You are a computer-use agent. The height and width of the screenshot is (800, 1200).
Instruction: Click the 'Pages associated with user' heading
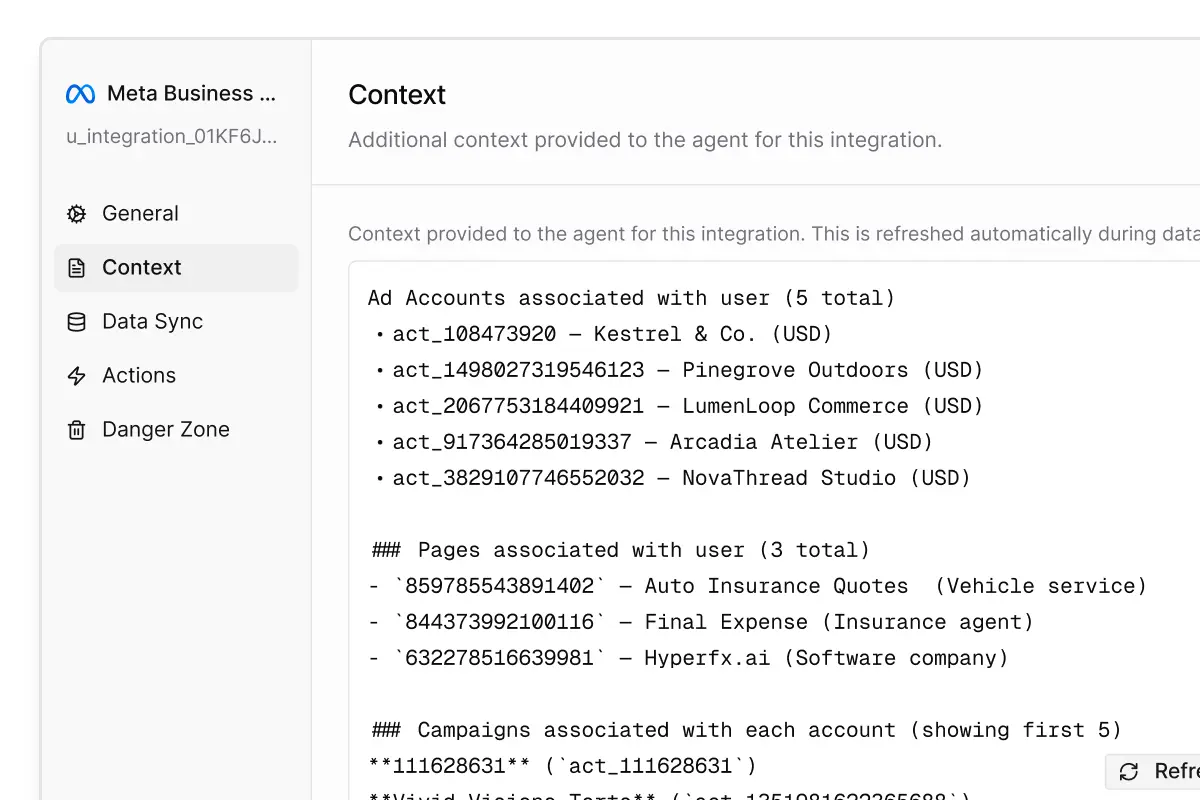point(620,550)
